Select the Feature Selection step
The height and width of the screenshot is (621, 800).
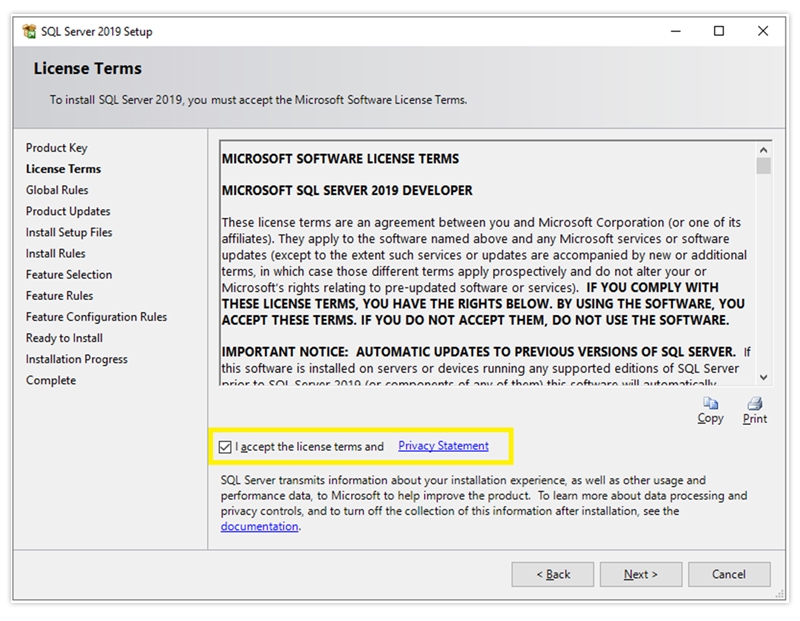[68, 274]
